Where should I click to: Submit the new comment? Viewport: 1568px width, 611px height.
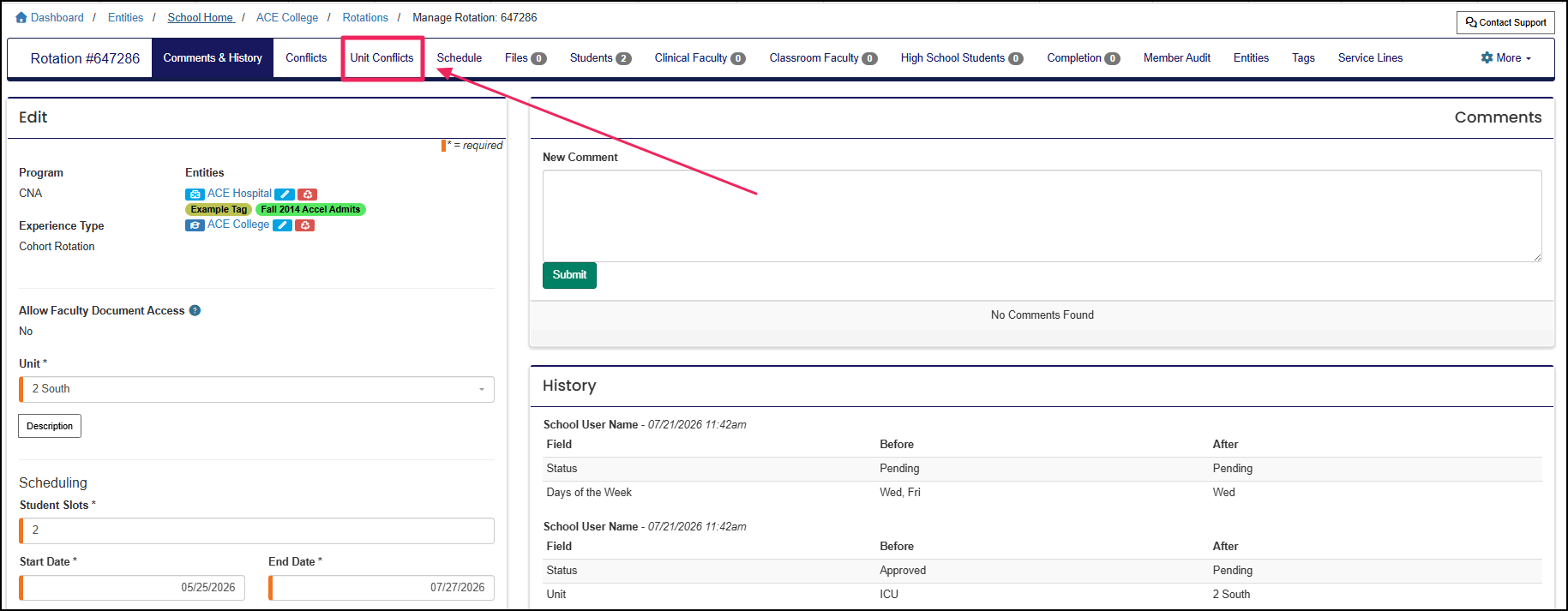pyautogui.click(x=569, y=275)
